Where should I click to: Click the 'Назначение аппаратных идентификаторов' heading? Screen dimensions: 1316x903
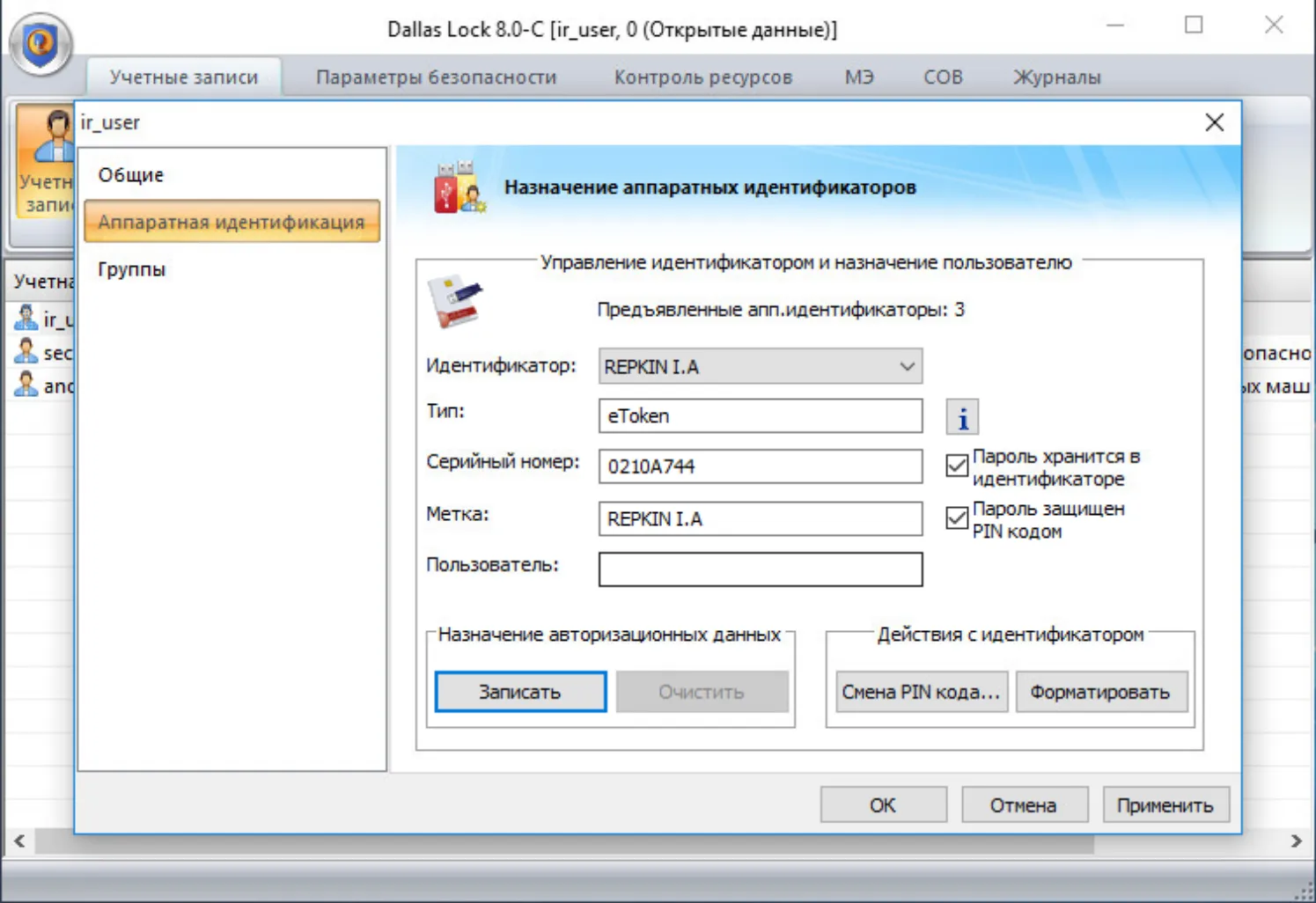coord(710,187)
